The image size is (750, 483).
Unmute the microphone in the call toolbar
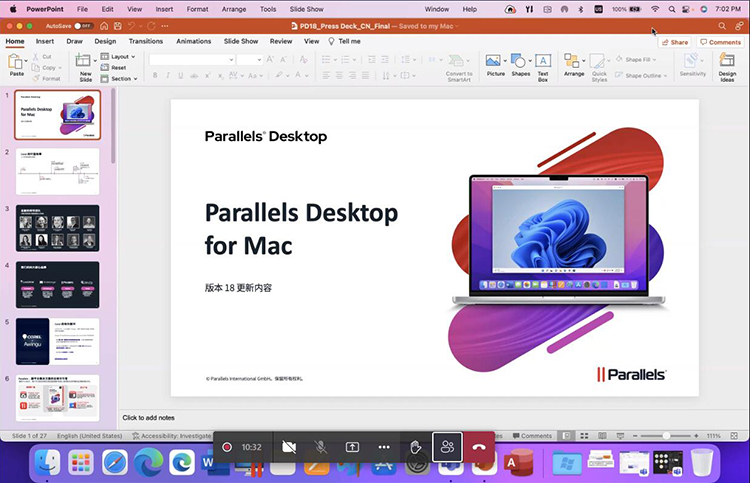[x=320, y=447]
